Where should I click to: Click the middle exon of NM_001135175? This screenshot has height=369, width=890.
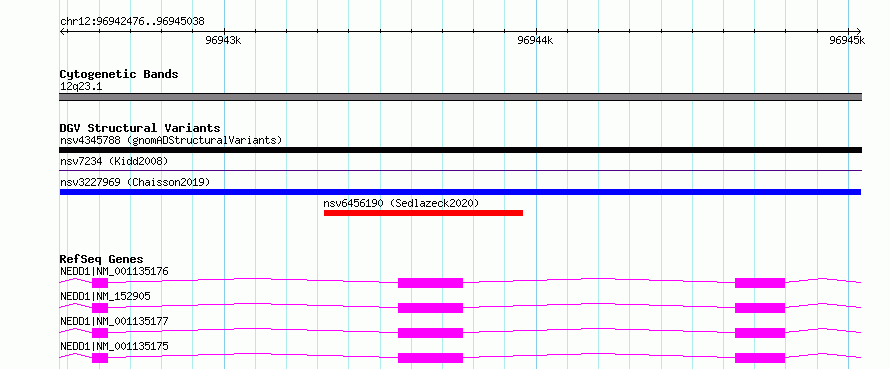coord(430,358)
